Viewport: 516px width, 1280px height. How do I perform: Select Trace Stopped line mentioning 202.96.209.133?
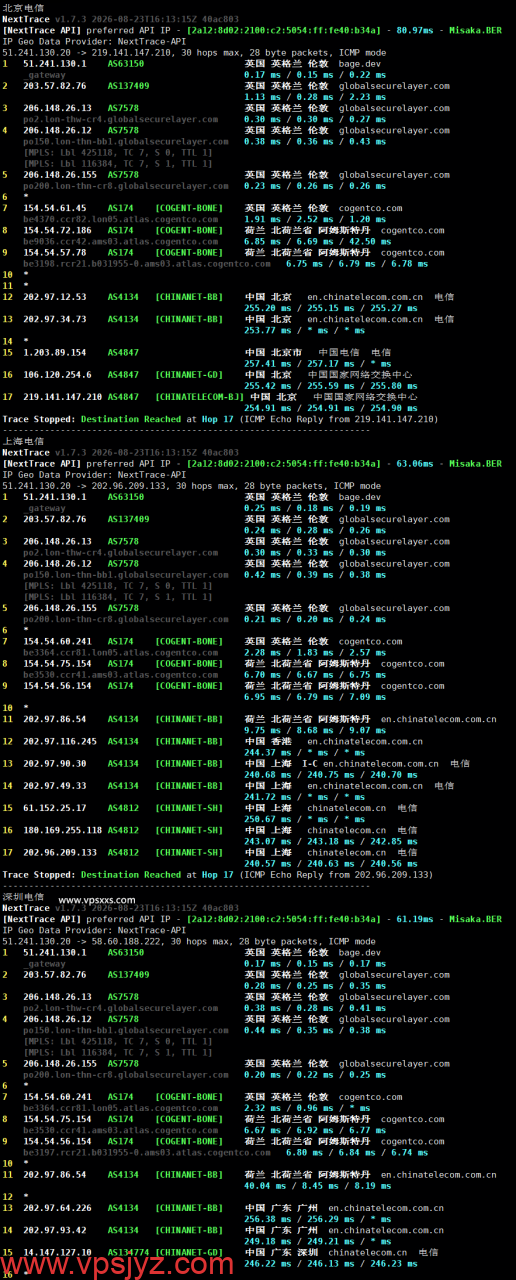(217, 874)
